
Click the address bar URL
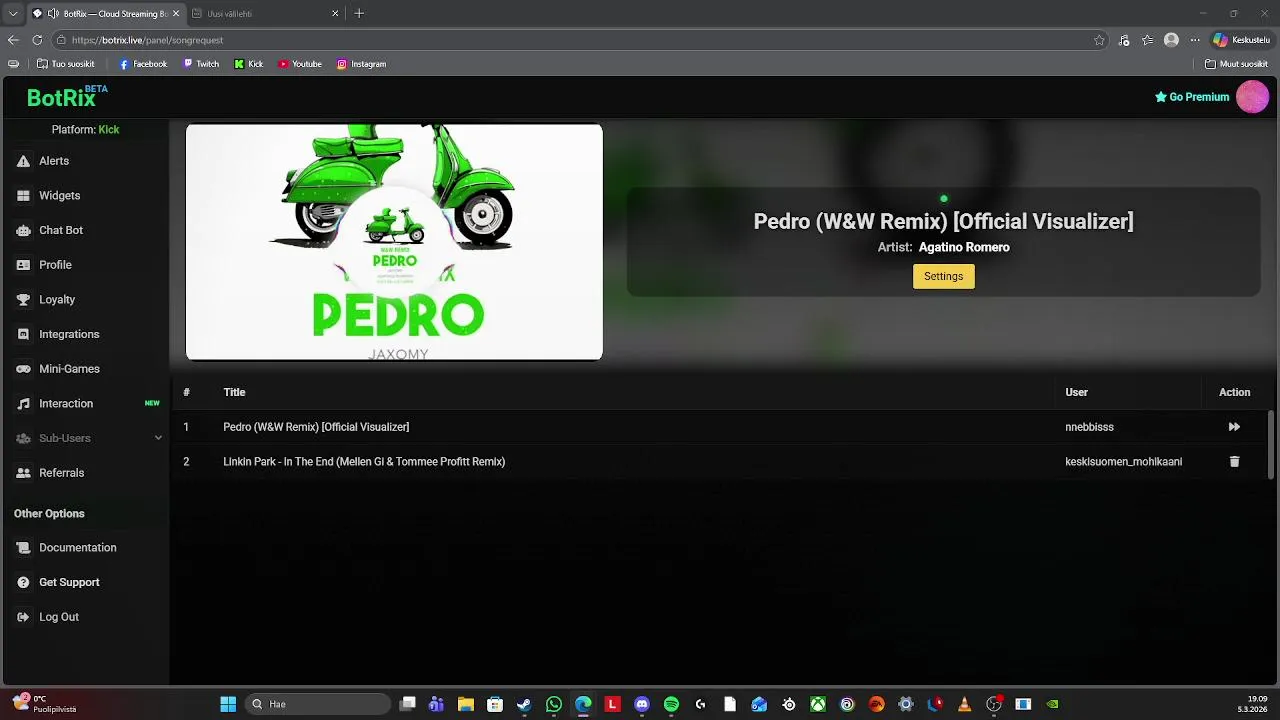[x=147, y=40]
